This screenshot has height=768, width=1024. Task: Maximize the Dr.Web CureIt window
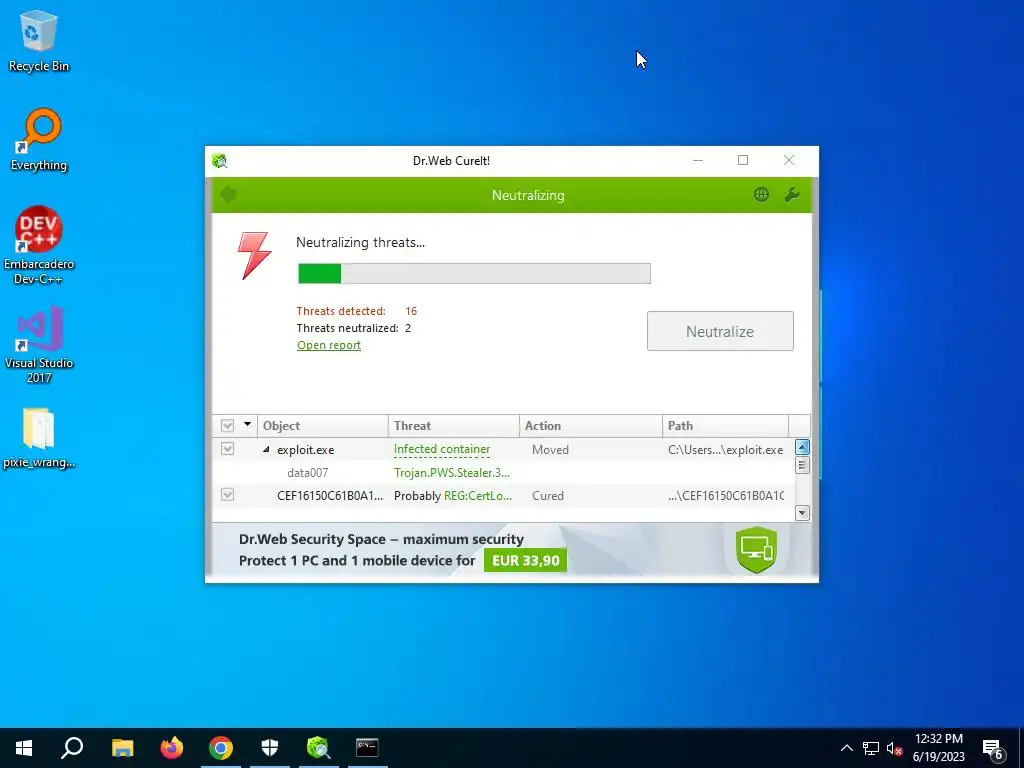coord(743,161)
